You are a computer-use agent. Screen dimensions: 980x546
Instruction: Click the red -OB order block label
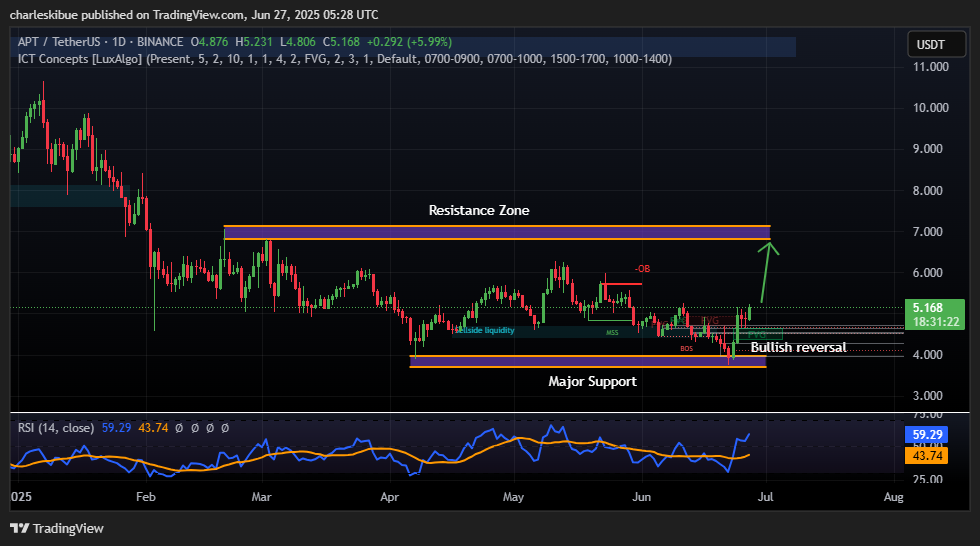point(642,269)
